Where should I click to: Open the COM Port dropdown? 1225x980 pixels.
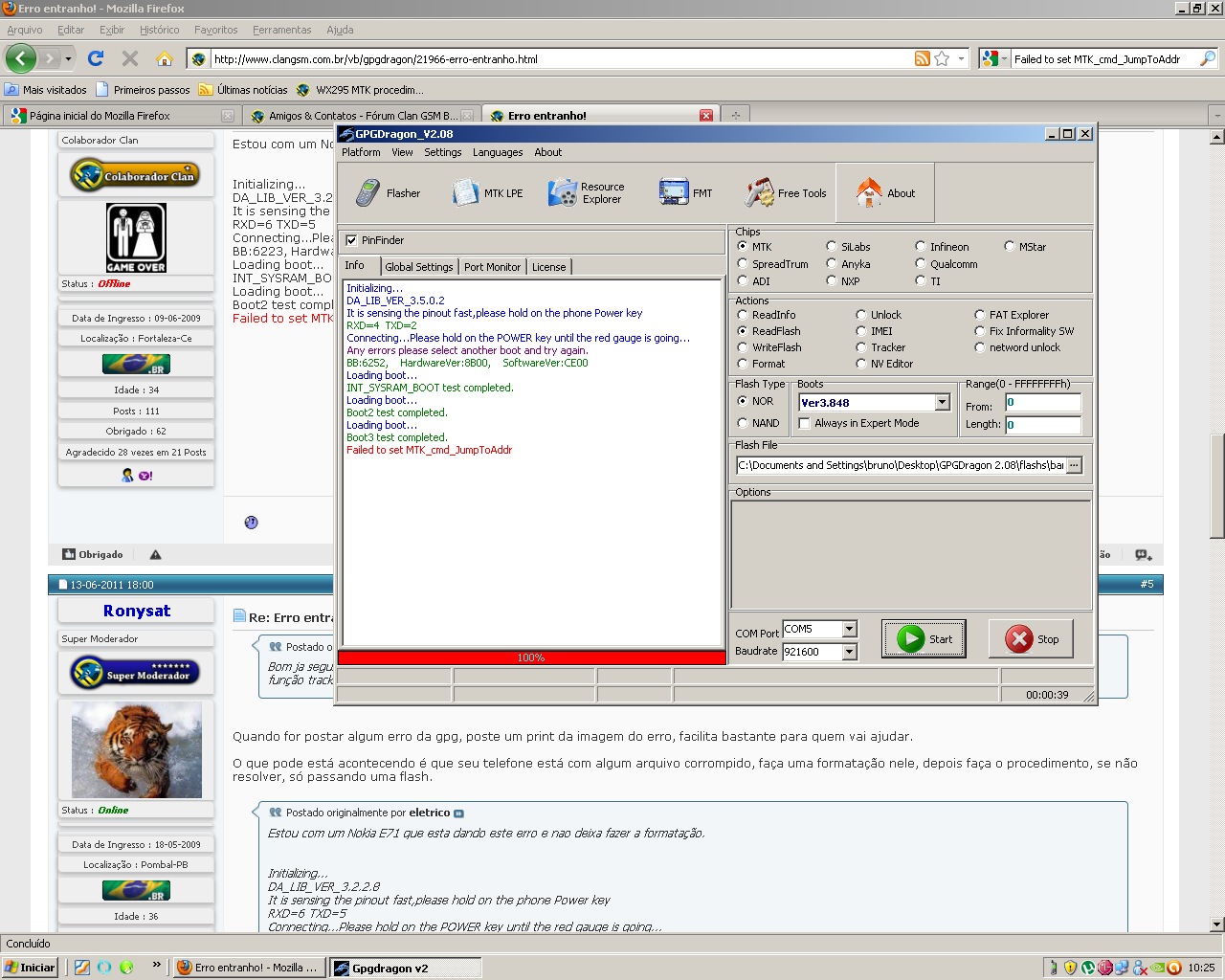click(849, 629)
